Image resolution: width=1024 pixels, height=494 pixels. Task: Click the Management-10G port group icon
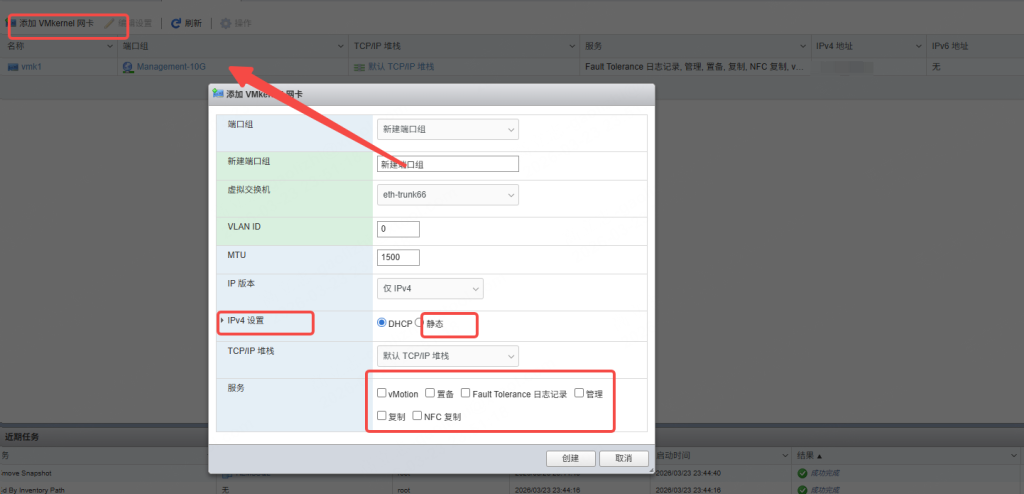pos(127,67)
